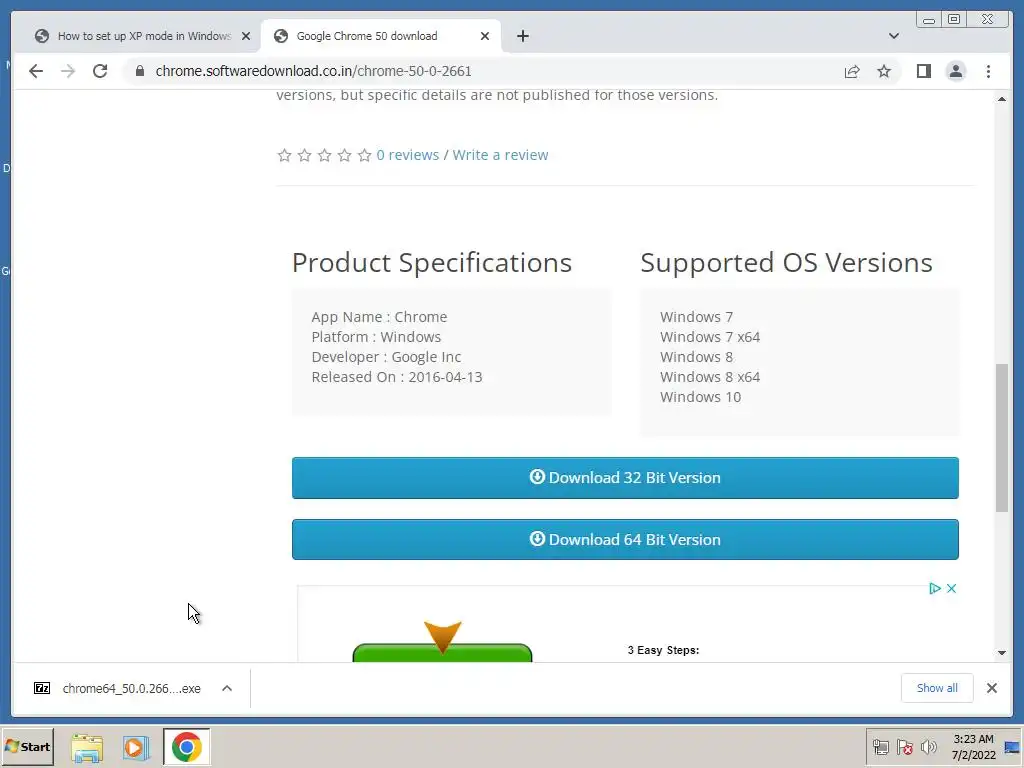Select the text "Windows 10"

(700, 397)
